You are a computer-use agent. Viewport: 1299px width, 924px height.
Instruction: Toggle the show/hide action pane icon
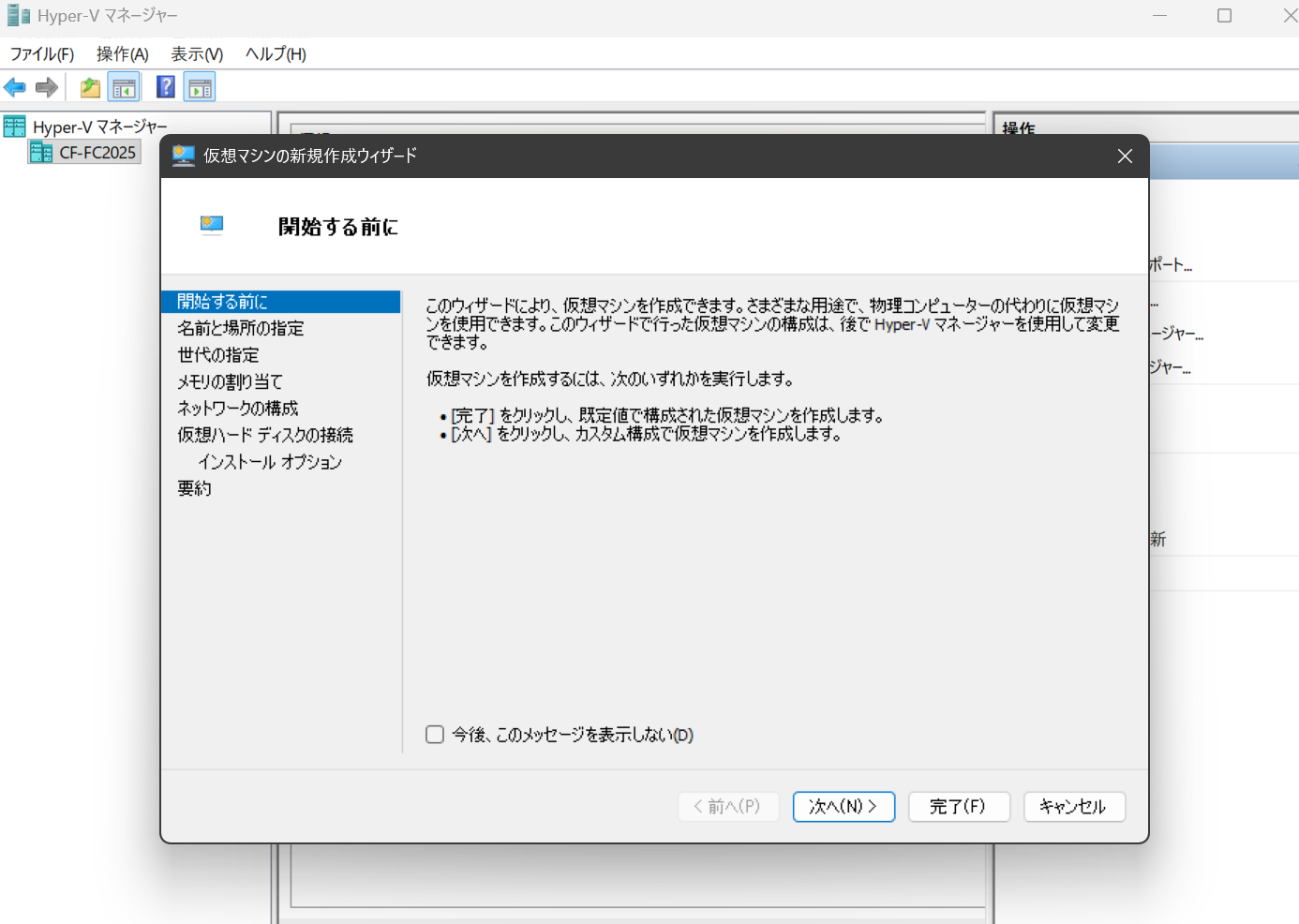click(x=200, y=88)
